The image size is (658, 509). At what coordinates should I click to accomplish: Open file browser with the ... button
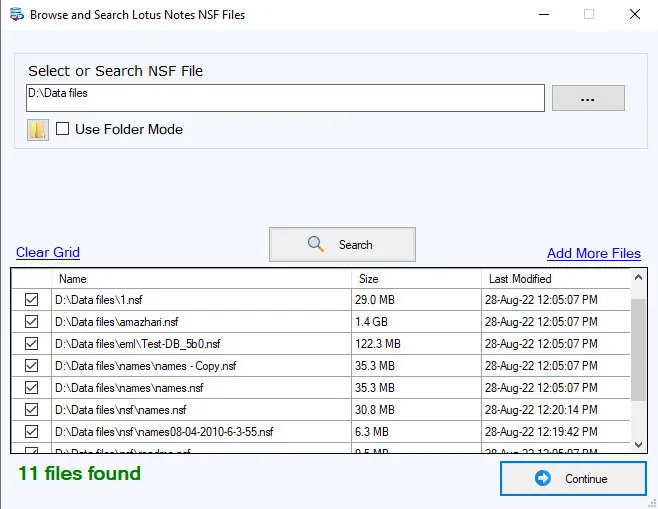tap(588, 98)
